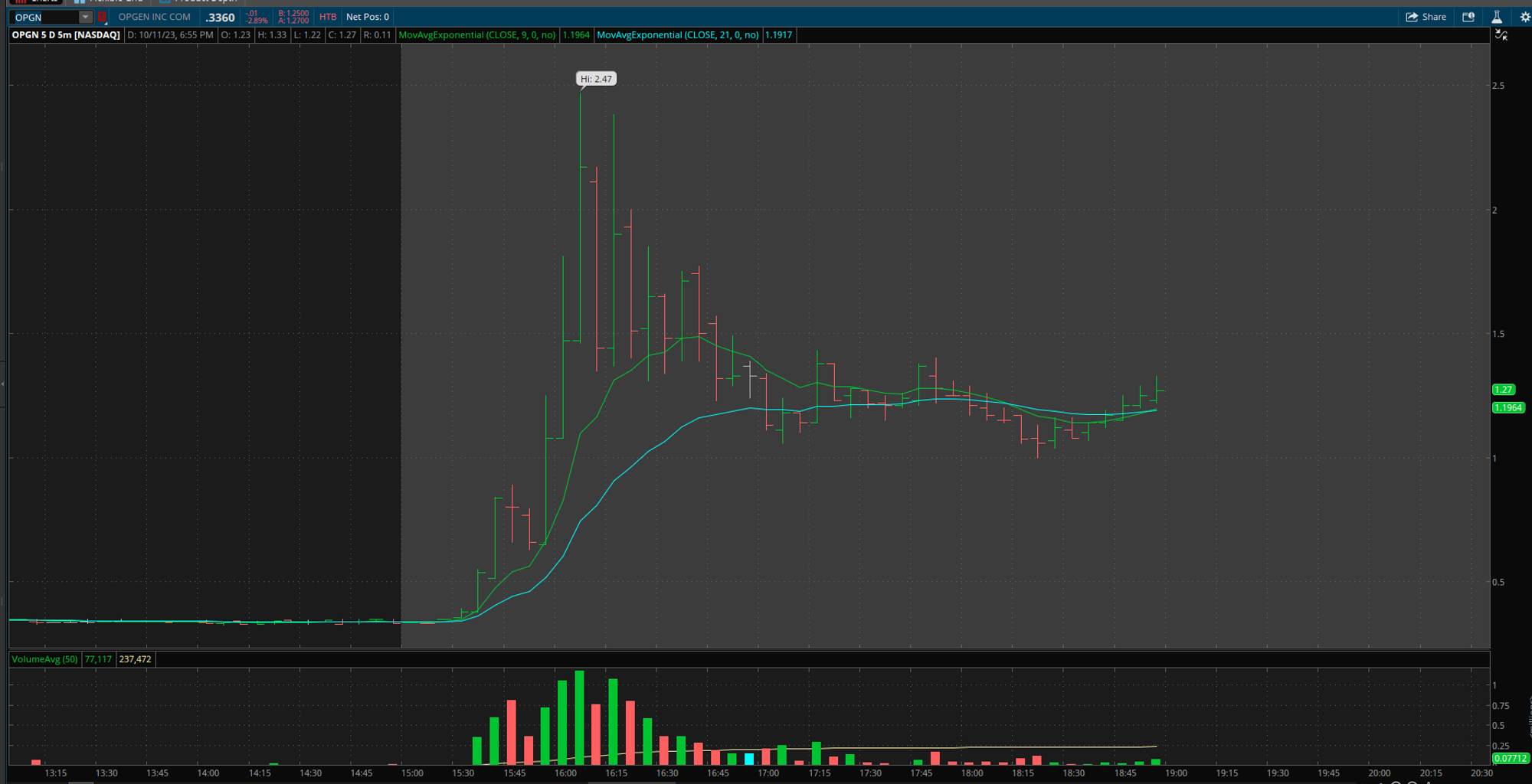Open the chart settings gear icon
This screenshot has width=1532, height=784.
[x=1524, y=16]
